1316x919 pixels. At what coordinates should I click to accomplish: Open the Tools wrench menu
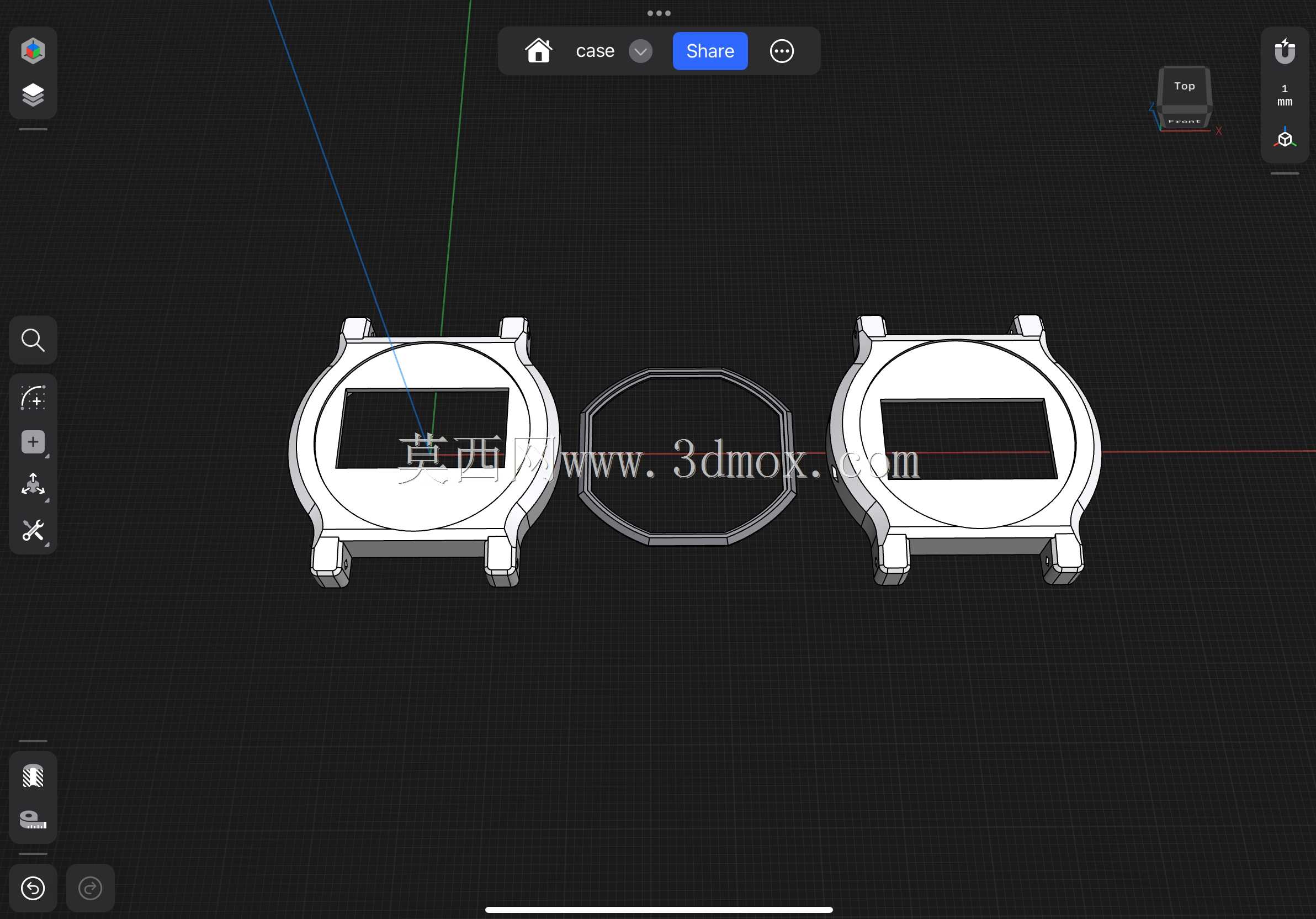click(x=33, y=530)
